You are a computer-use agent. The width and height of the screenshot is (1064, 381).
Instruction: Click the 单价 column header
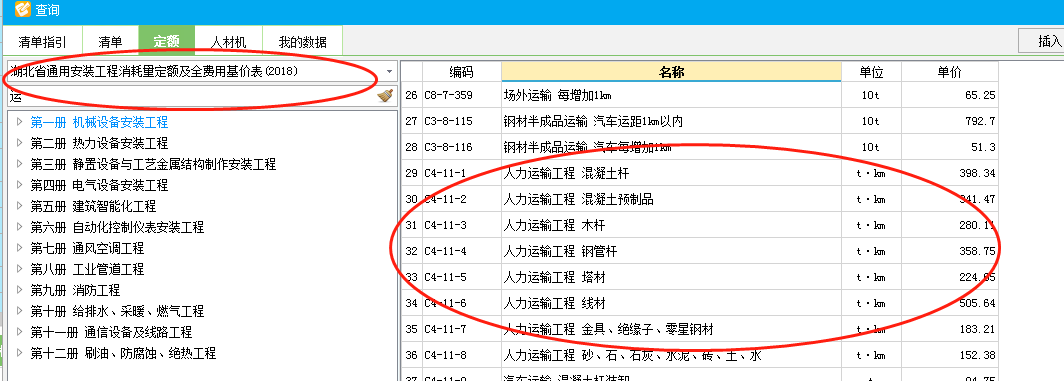pos(949,72)
